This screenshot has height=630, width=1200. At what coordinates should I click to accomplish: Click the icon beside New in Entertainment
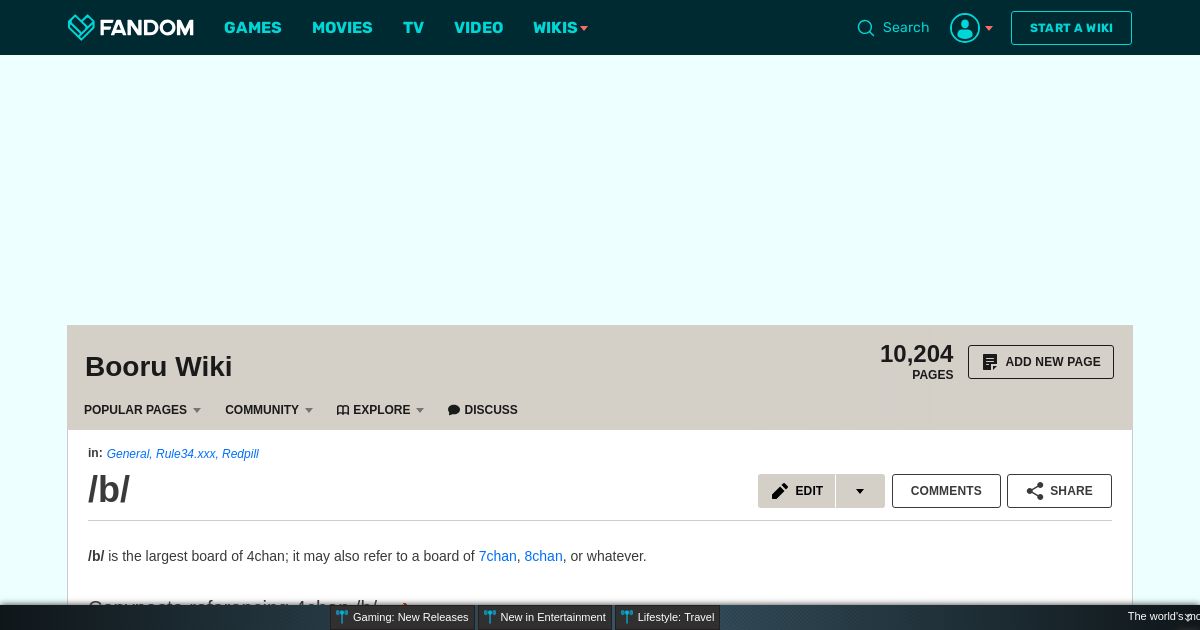490,617
